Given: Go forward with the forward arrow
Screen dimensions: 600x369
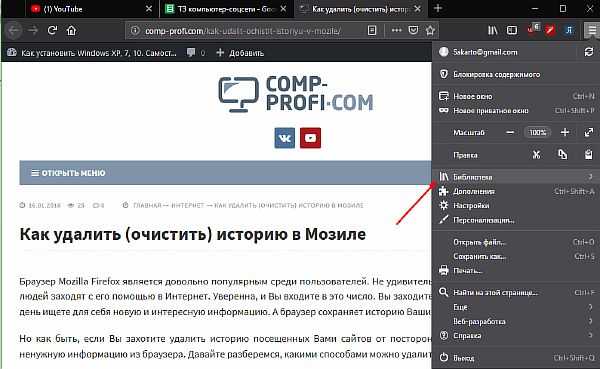Looking at the screenshot, I should coord(33,30).
